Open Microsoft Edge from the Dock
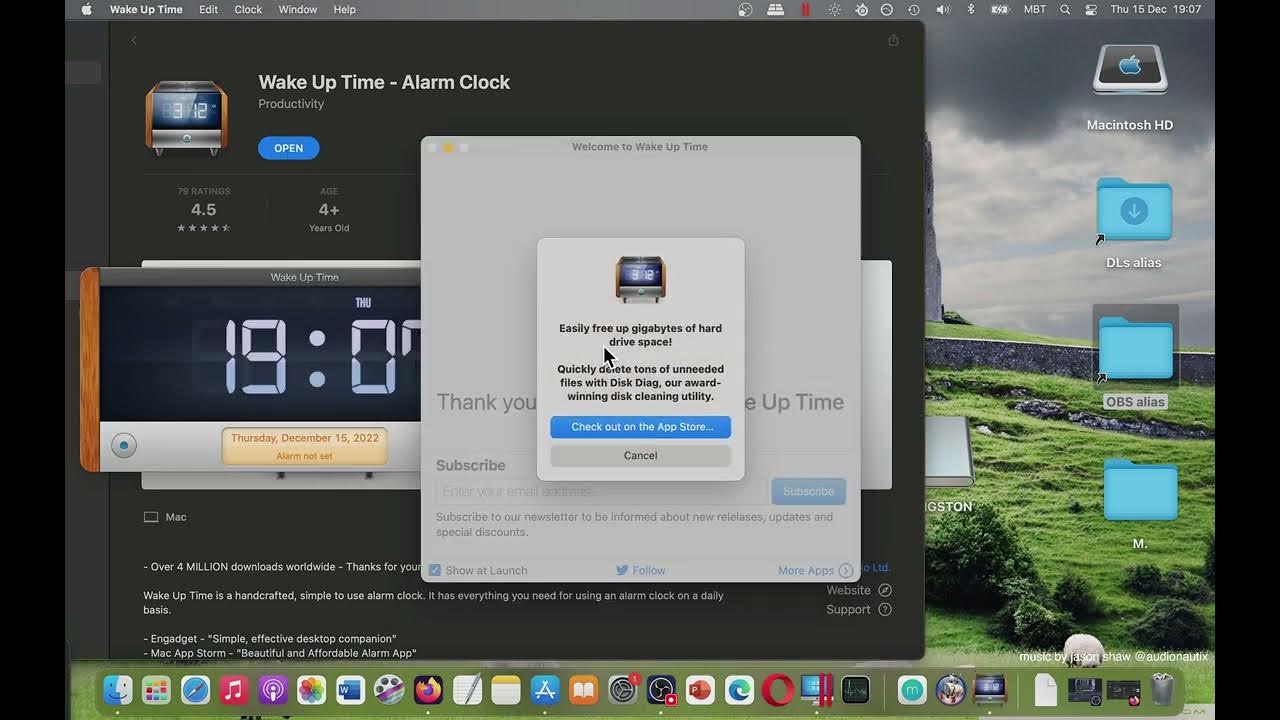Viewport: 1280px width, 720px height. coord(739,690)
